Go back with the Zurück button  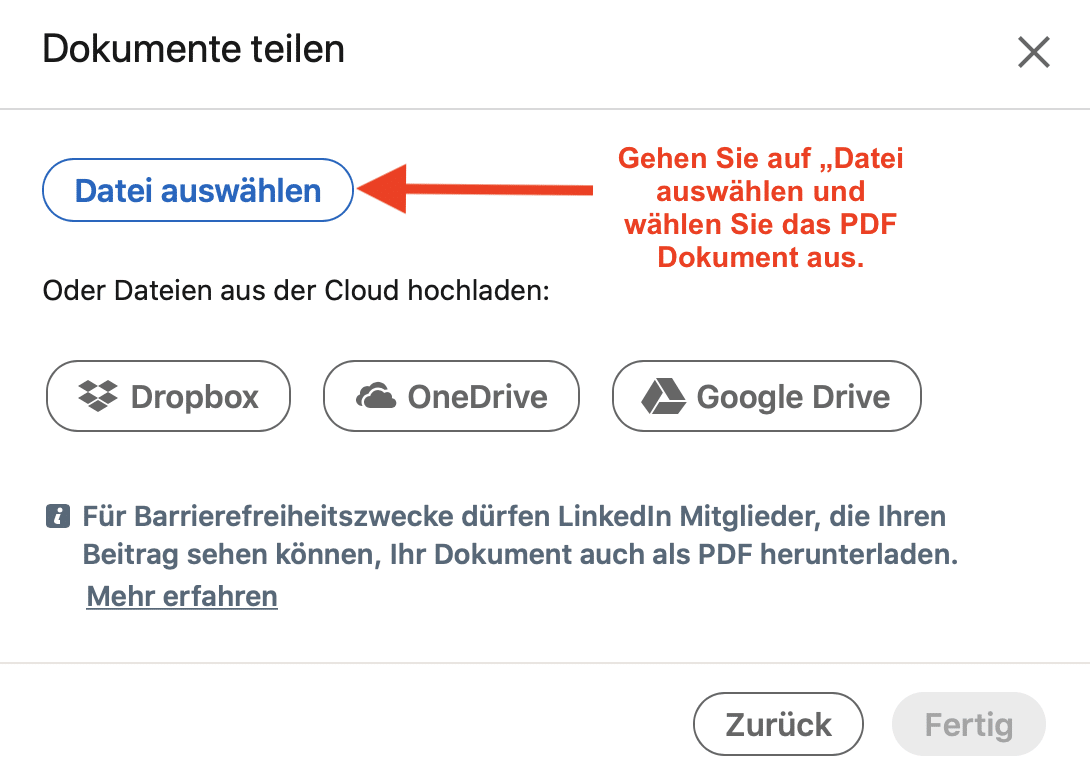coord(778,724)
